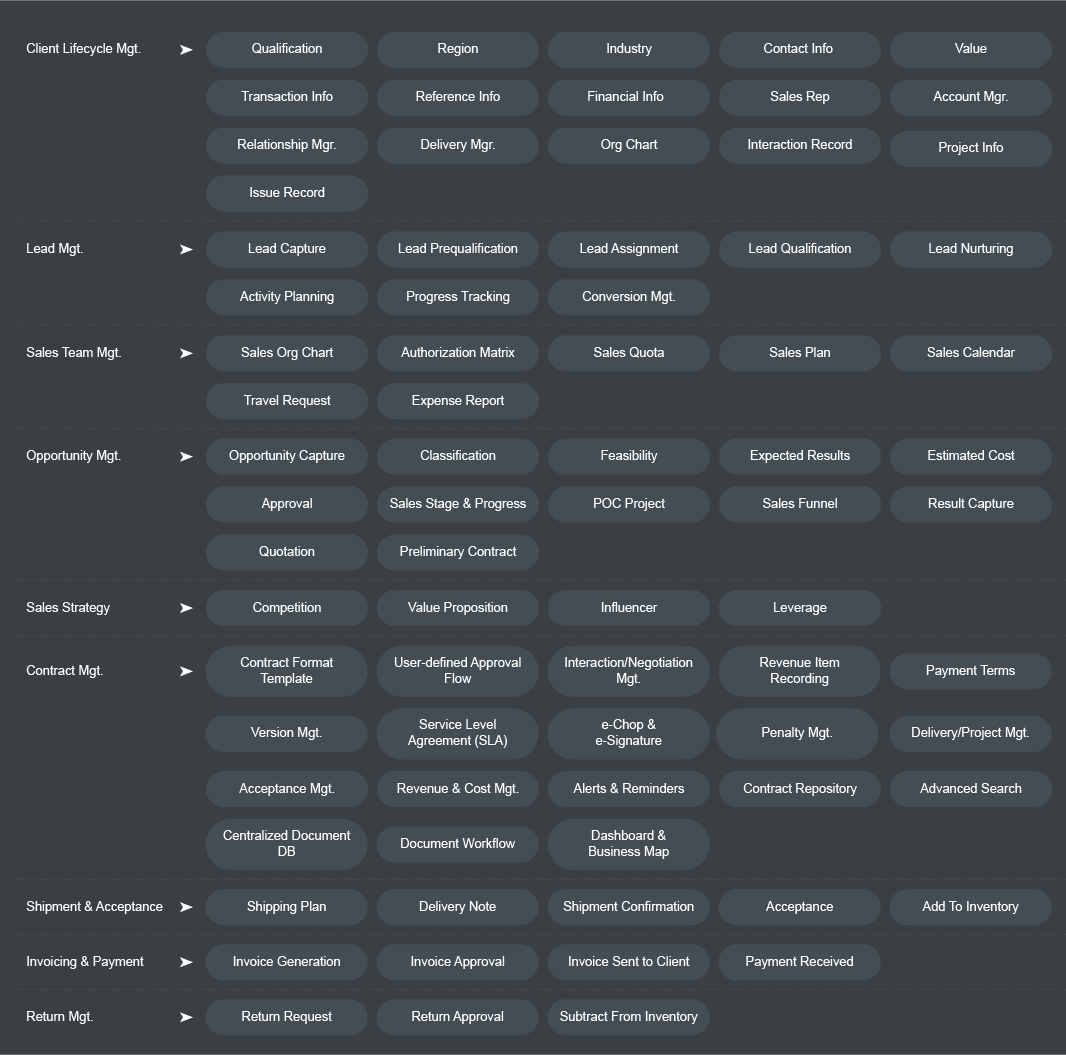Image resolution: width=1066 pixels, height=1055 pixels.
Task: Click the arrow next to Invoicing & Payment
Action: [186, 963]
